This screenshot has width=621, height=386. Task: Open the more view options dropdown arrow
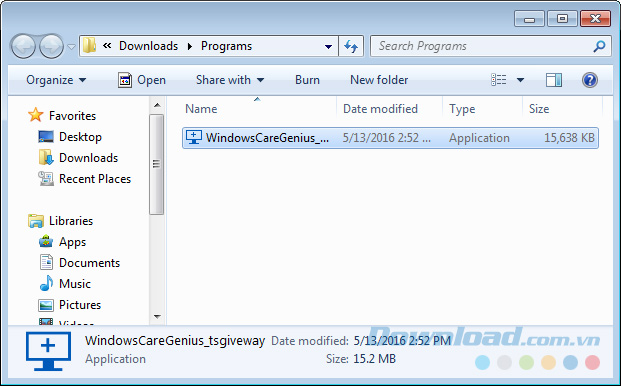(520, 80)
